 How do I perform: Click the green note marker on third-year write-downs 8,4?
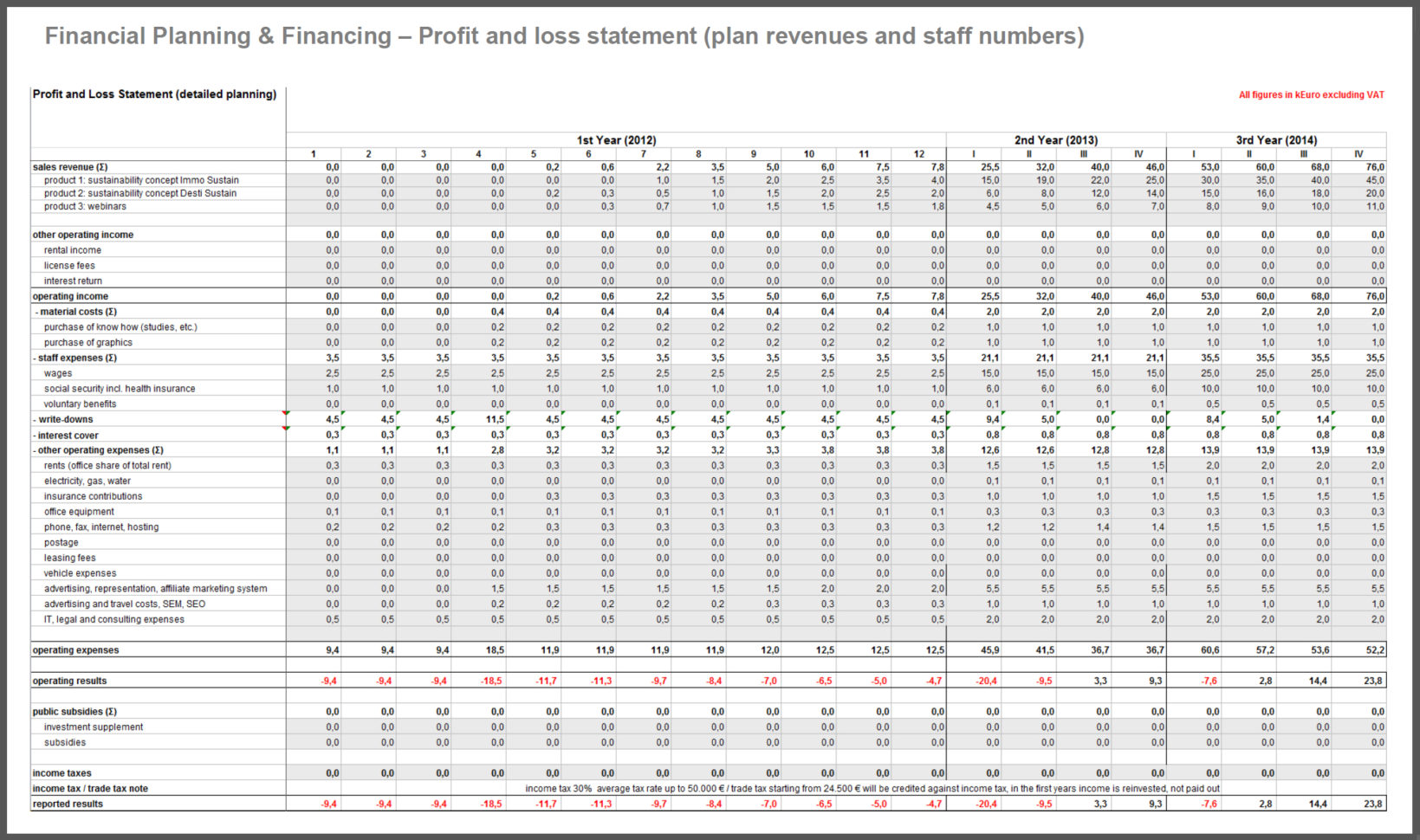tap(1223, 413)
